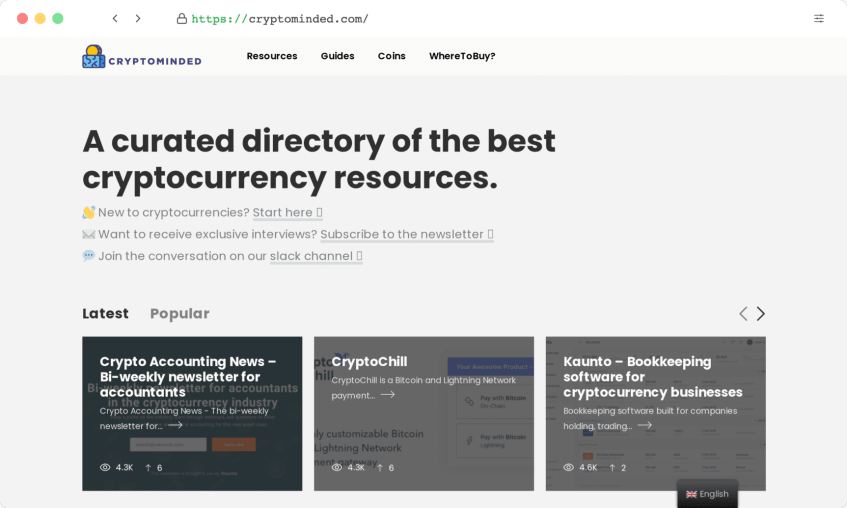The image size is (847, 508).
Task: Click the arrow after Kaunto description
Action: 644,425
